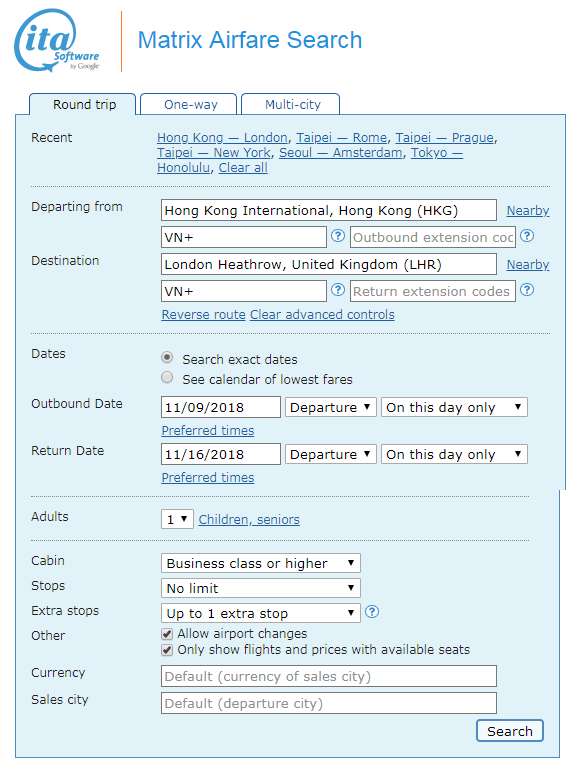Expand the Stops dropdown
Viewport: 580px width, 779px height.
coord(261,588)
